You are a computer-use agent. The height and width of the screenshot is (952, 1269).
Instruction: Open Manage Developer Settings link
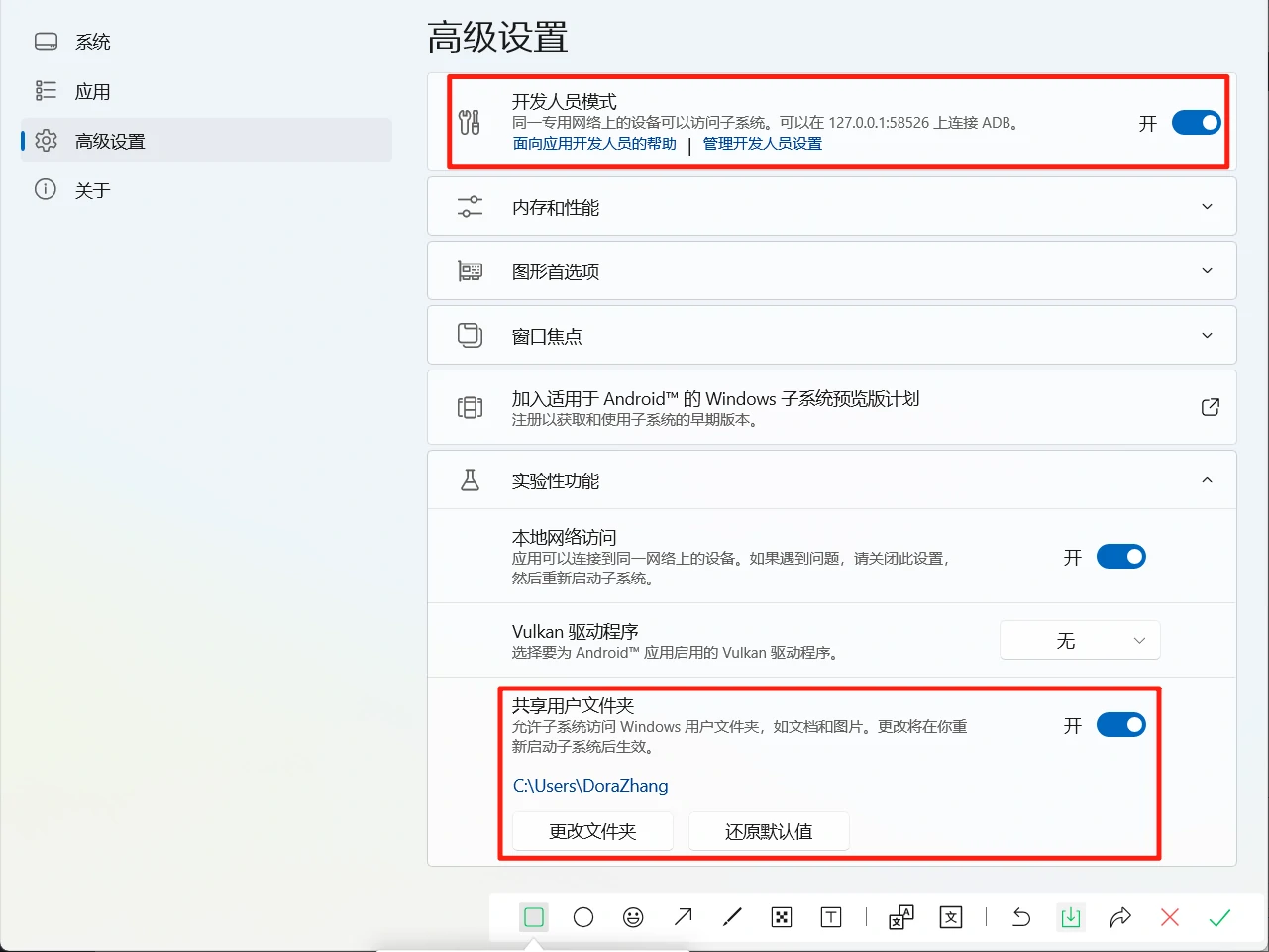(x=763, y=144)
